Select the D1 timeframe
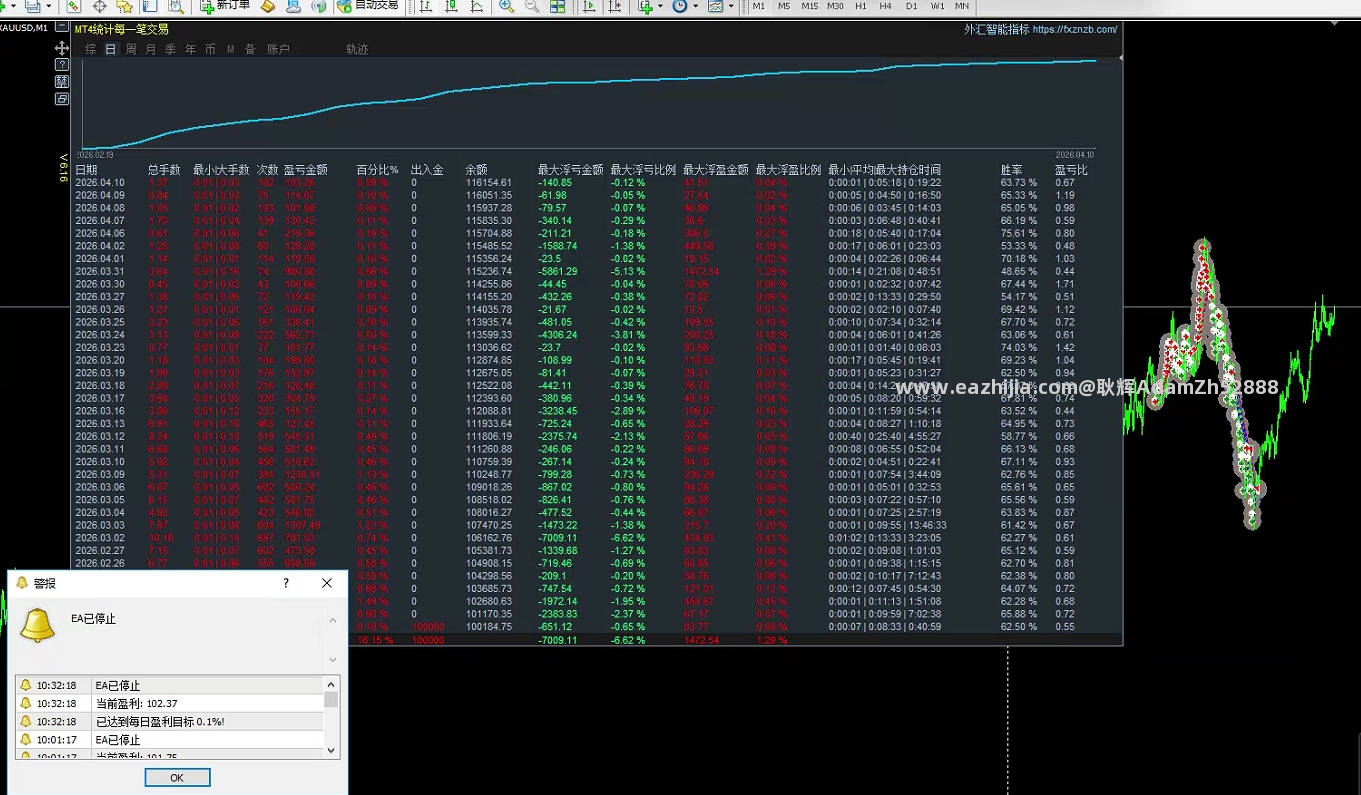 point(911,6)
